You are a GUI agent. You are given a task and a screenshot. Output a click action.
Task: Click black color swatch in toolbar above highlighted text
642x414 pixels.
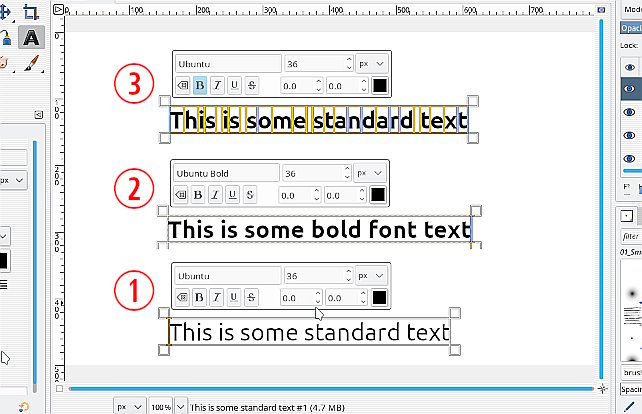380,85
